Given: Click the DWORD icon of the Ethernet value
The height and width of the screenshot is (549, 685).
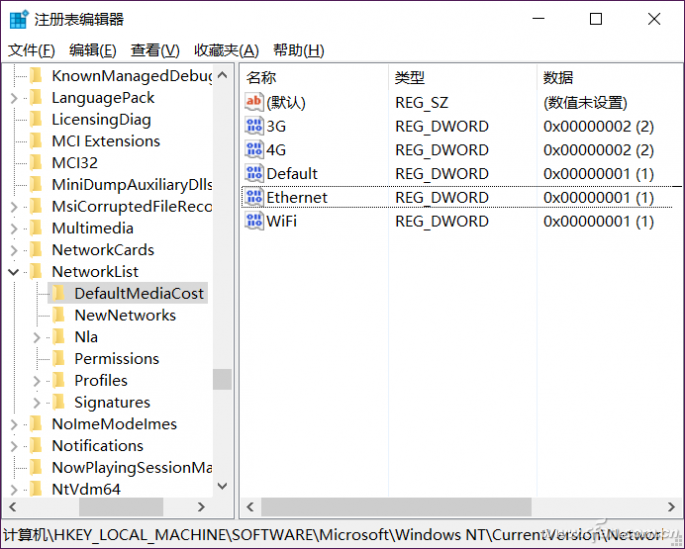Looking at the screenshot, I should click(x=254, y=197).
